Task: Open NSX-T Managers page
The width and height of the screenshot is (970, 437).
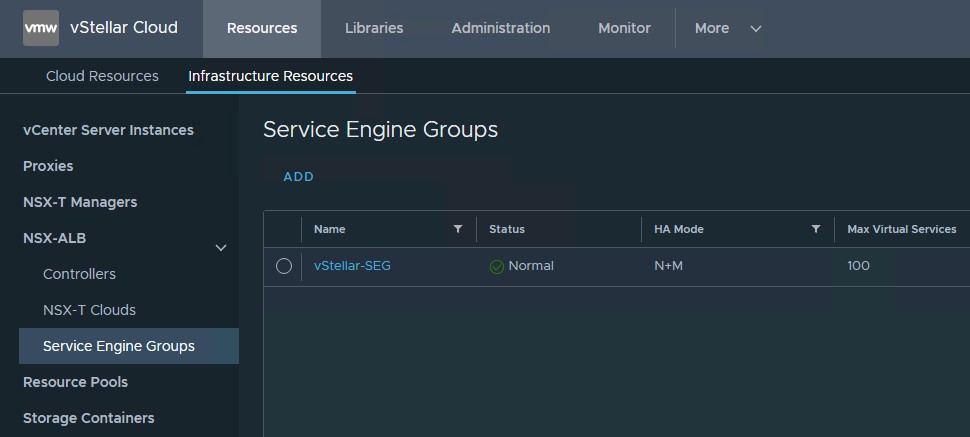Action: pyautogui.click(x=80, y=202)
